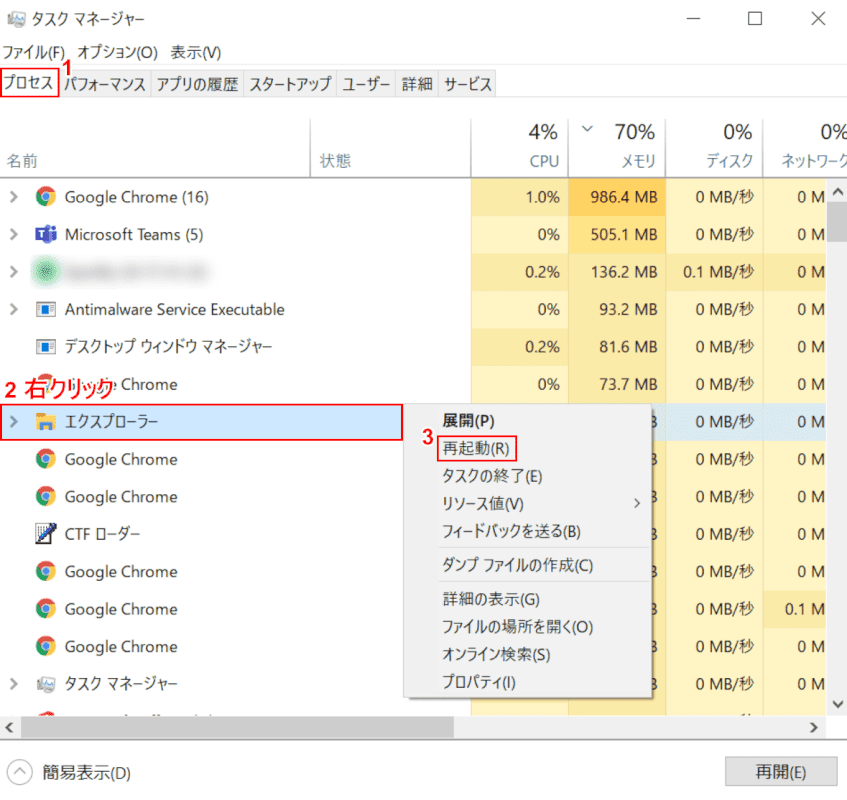The width and height of the screenshot is (847, 800).
Task: Click the 81.6 MB memory cell
Action: pyautogui.click(x=617, y=346)
